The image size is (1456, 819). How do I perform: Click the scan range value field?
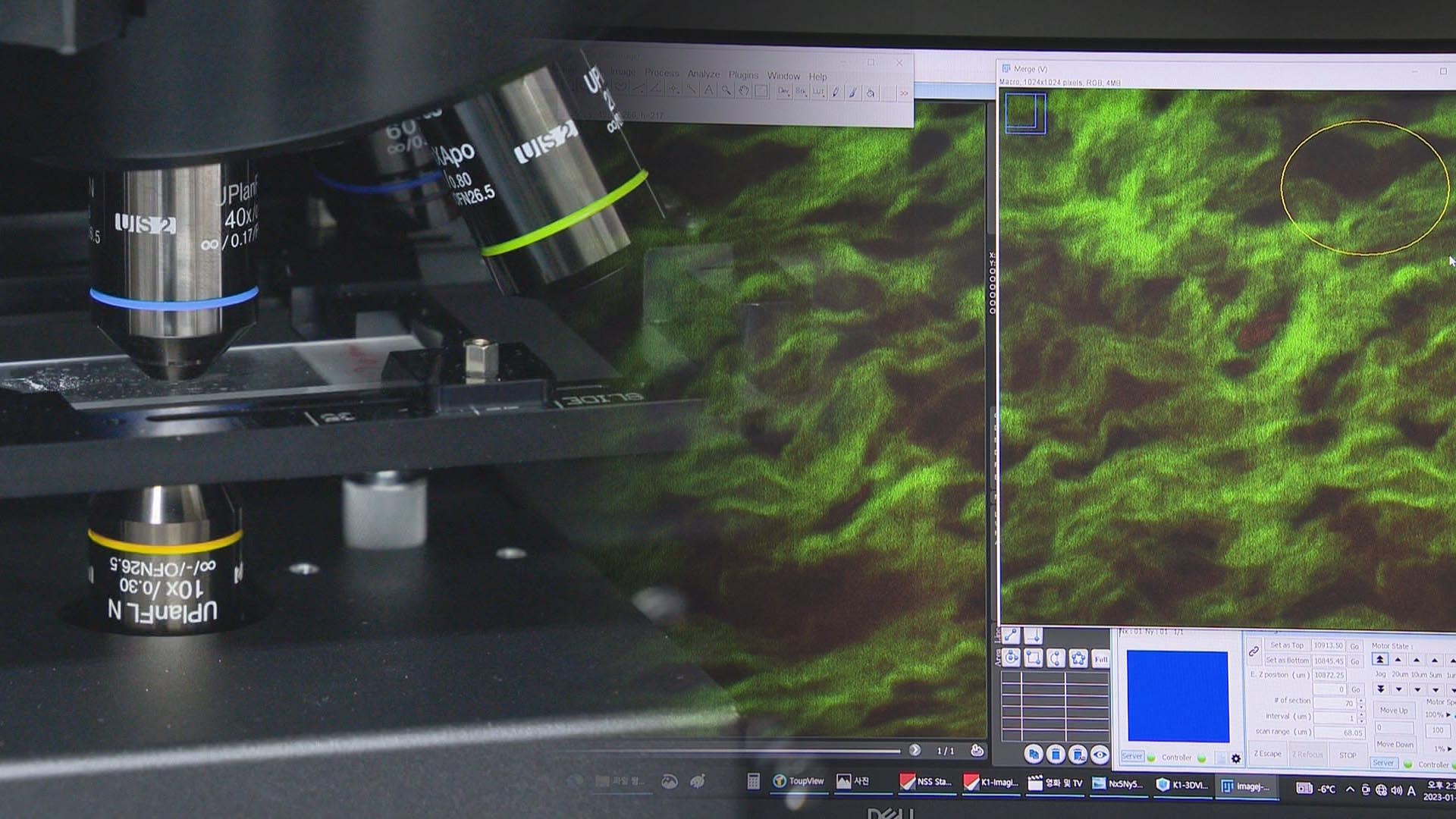(x=1339, y=733)
